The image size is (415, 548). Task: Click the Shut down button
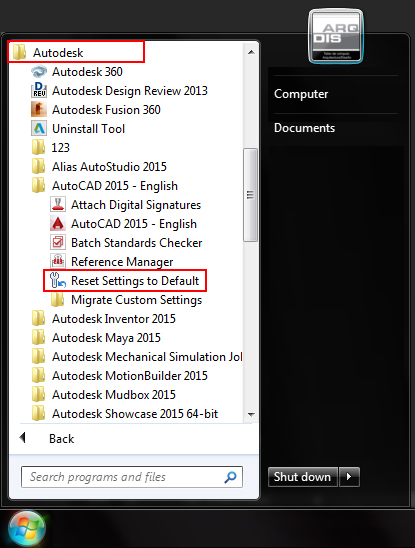coord(303,477)
